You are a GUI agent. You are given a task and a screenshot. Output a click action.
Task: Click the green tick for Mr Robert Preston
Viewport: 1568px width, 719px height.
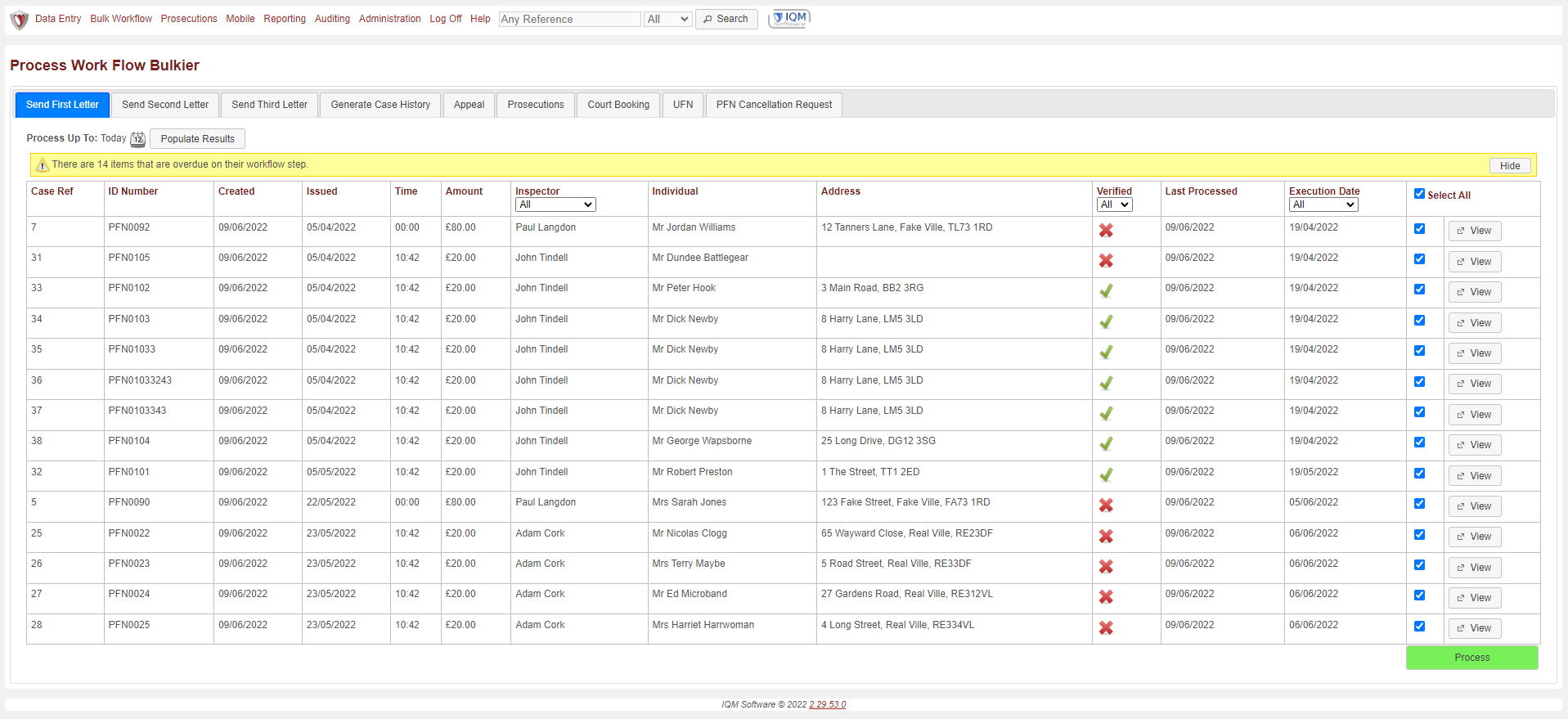tap(1106, 475)
